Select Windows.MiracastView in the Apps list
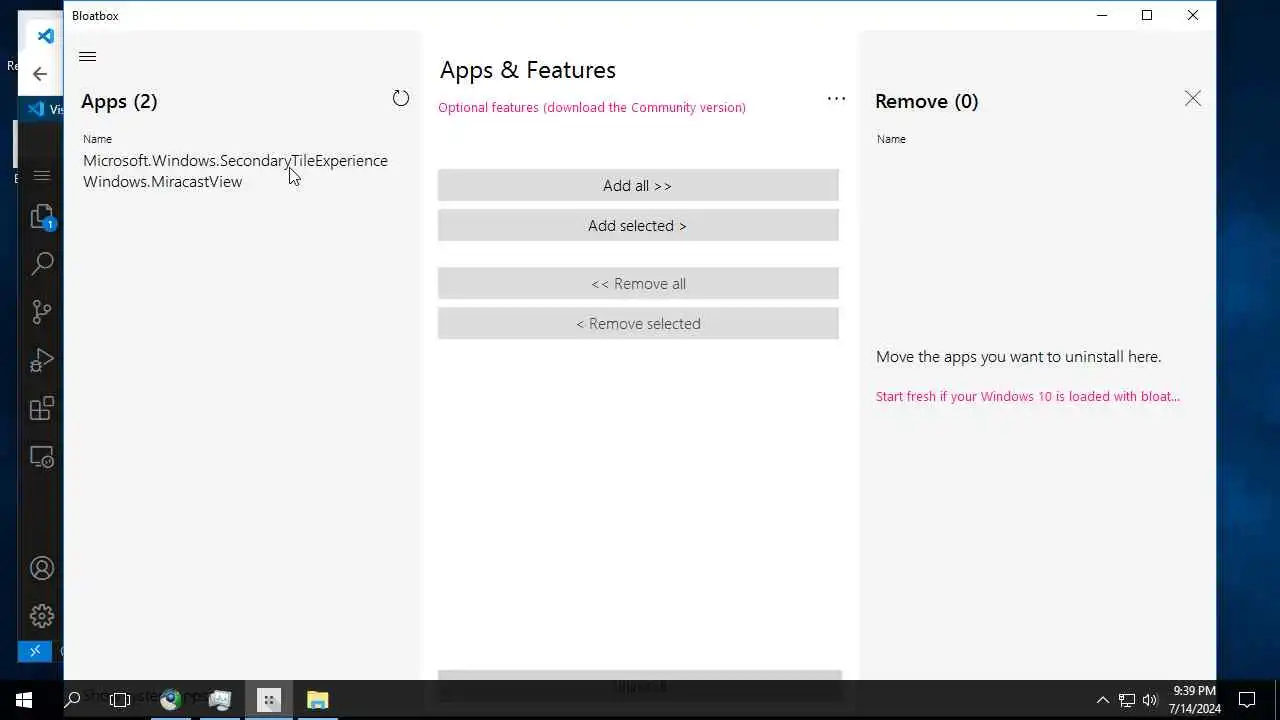 pos(162,182)
